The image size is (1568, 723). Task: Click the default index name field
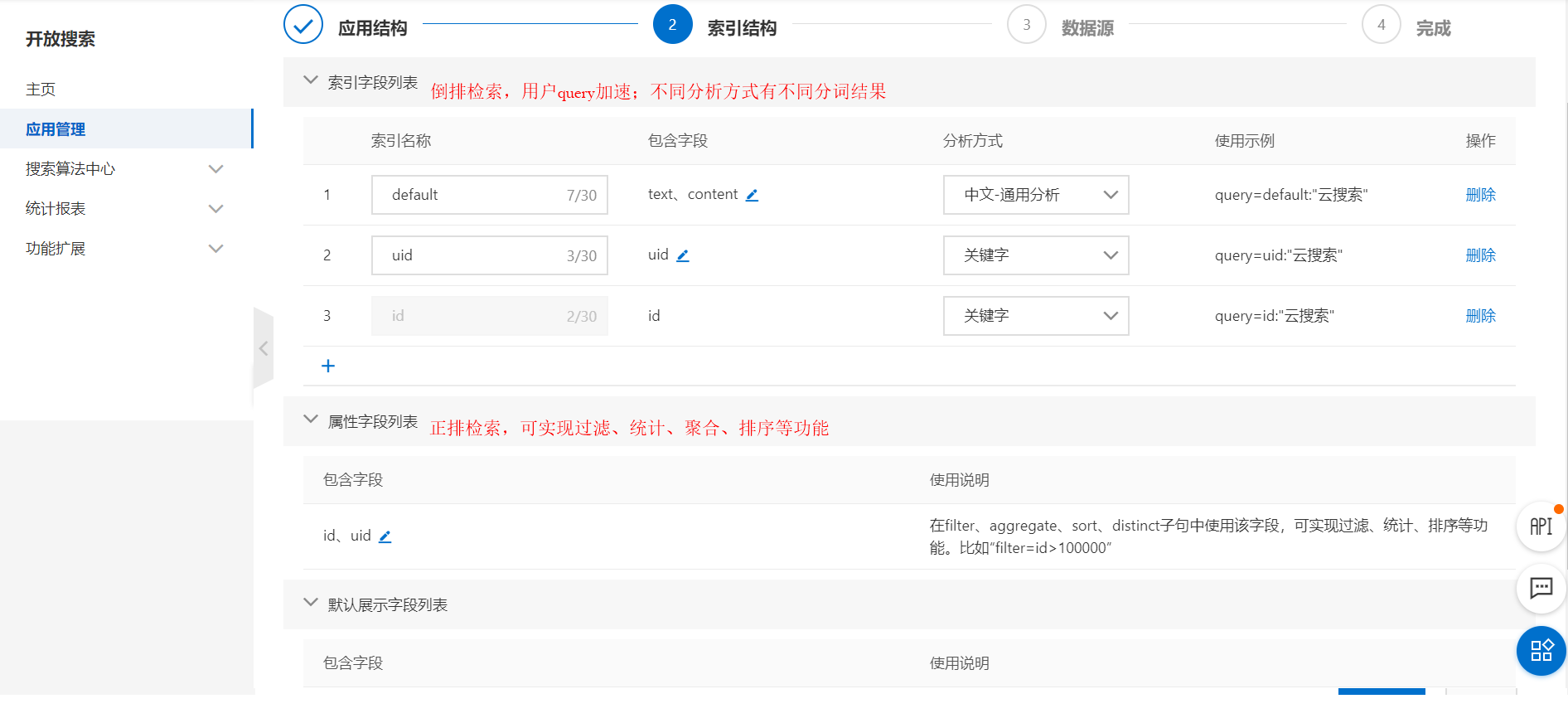(x=490, y=195)
